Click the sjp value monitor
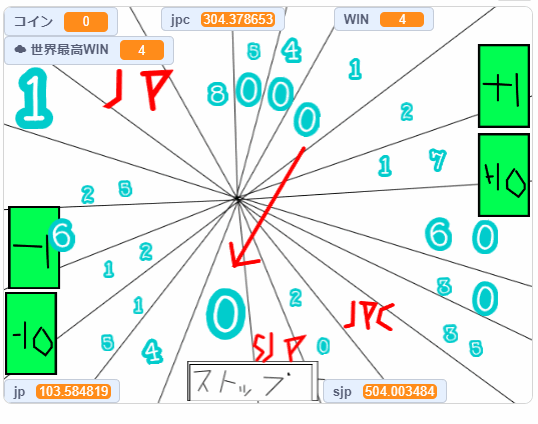 [x=385, y=391]
